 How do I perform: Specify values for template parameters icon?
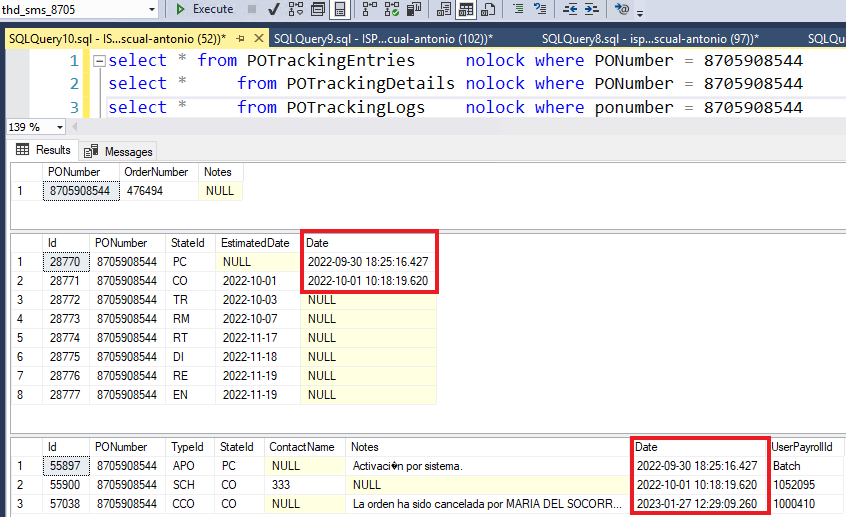tap(621, 9)
